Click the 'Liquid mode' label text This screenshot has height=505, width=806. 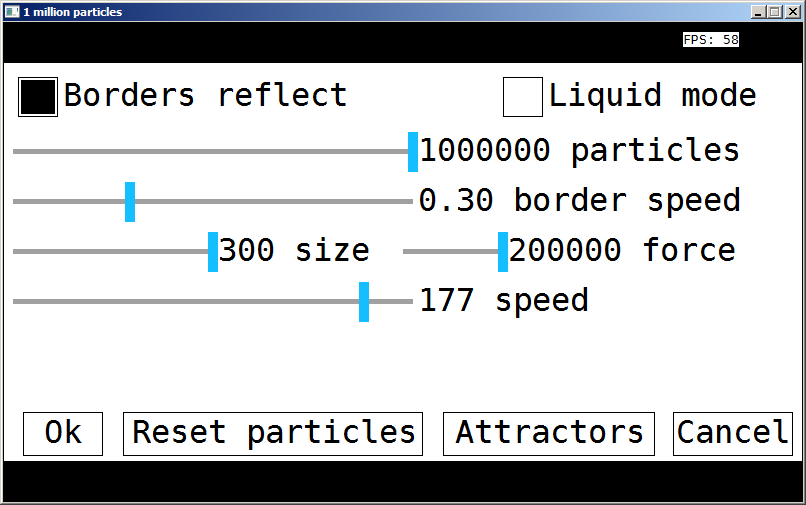click(653, 96)
